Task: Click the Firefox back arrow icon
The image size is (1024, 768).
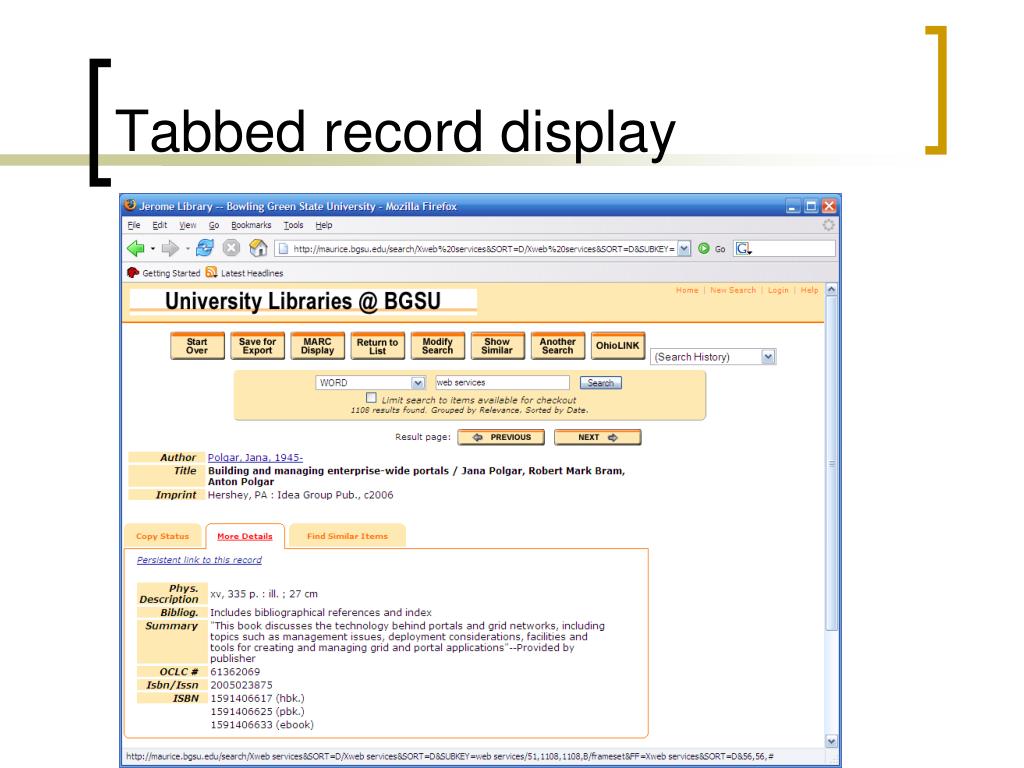Action: 136,249
